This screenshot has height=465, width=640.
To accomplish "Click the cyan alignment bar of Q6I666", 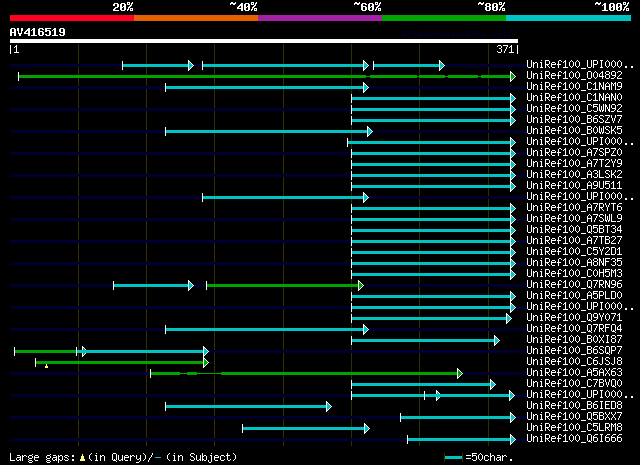I will tap(461, 440).
